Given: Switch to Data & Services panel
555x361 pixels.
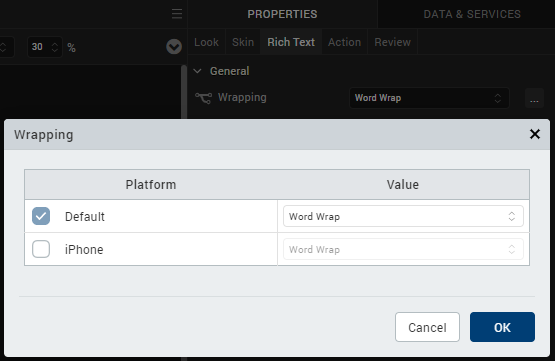Looking at the screenshot, I should [x=472, y=14].
